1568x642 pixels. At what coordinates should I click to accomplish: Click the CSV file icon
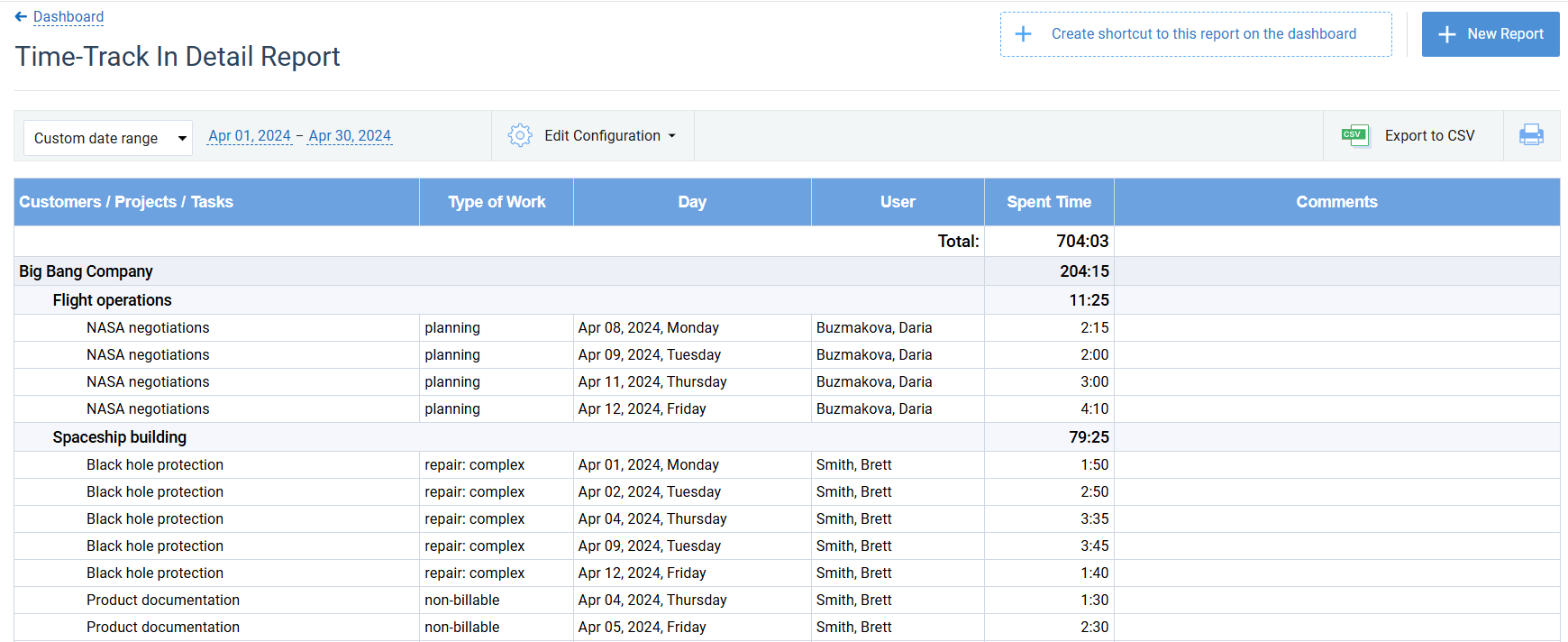pyautogui.click(x=1354, y=135)
